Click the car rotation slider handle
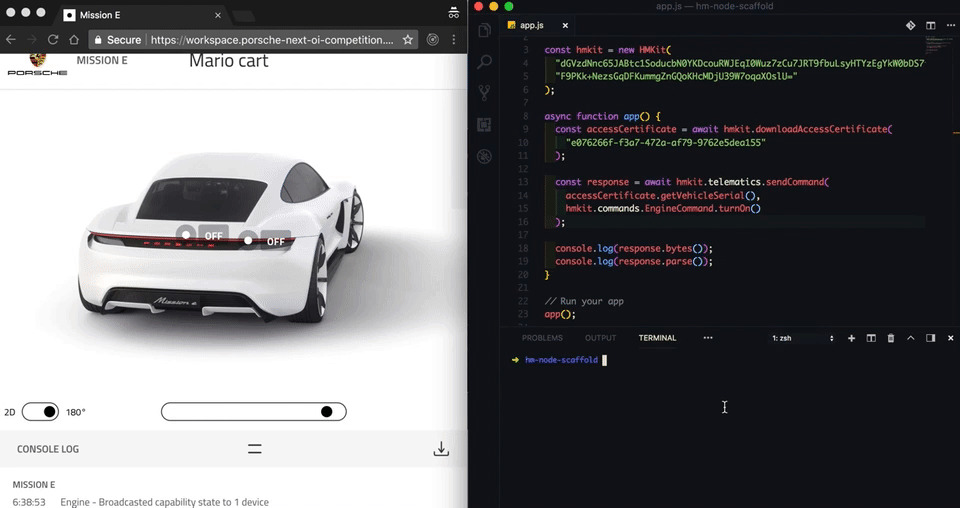Image resolution: width=960 pixels, height=508 pixels. pyautogui.click(x=326, y=412)
